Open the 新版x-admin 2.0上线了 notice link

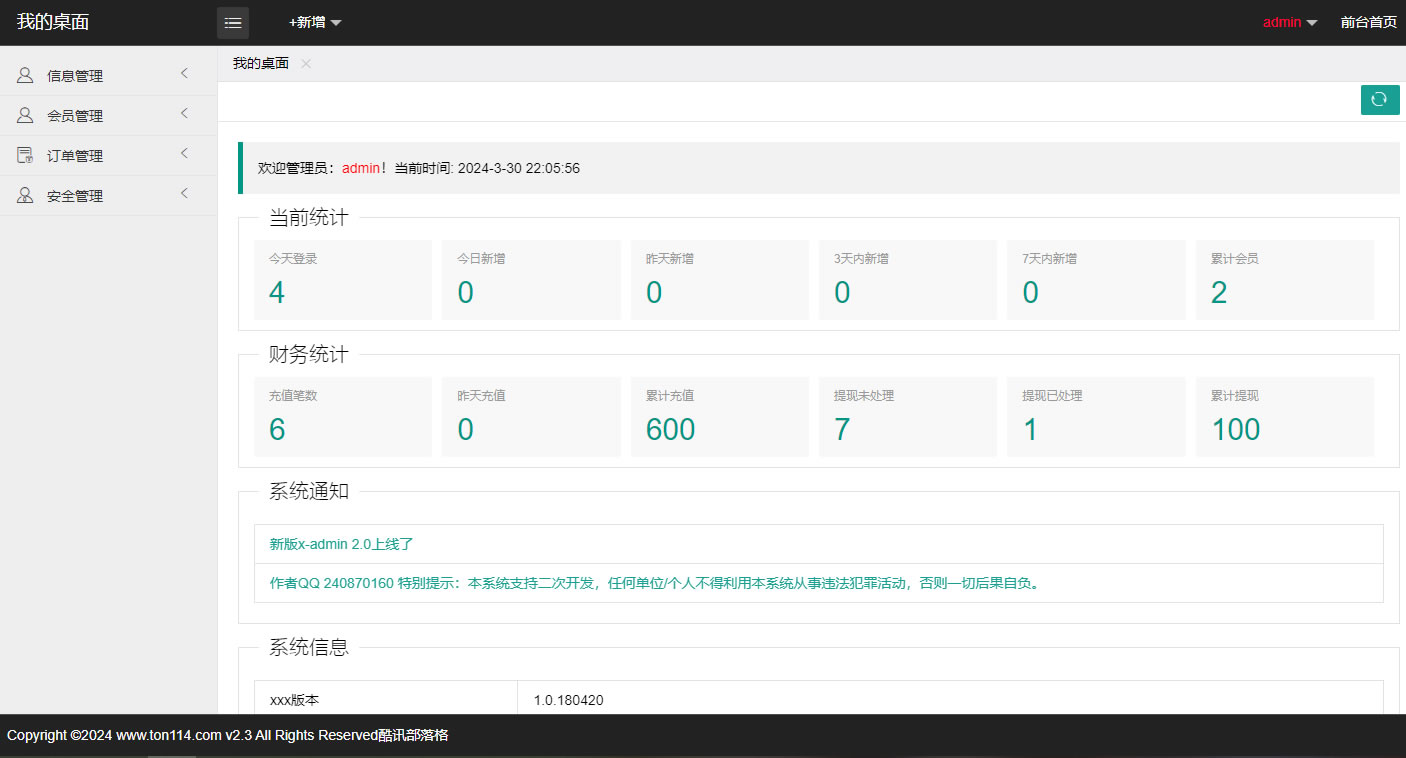click(x=341, y=544)
